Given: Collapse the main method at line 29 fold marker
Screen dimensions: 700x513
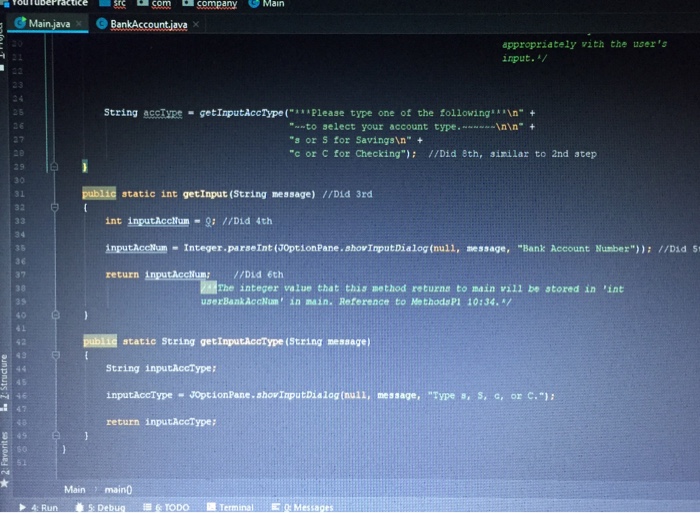Looking at the screenshot, I should click(54, 167).
